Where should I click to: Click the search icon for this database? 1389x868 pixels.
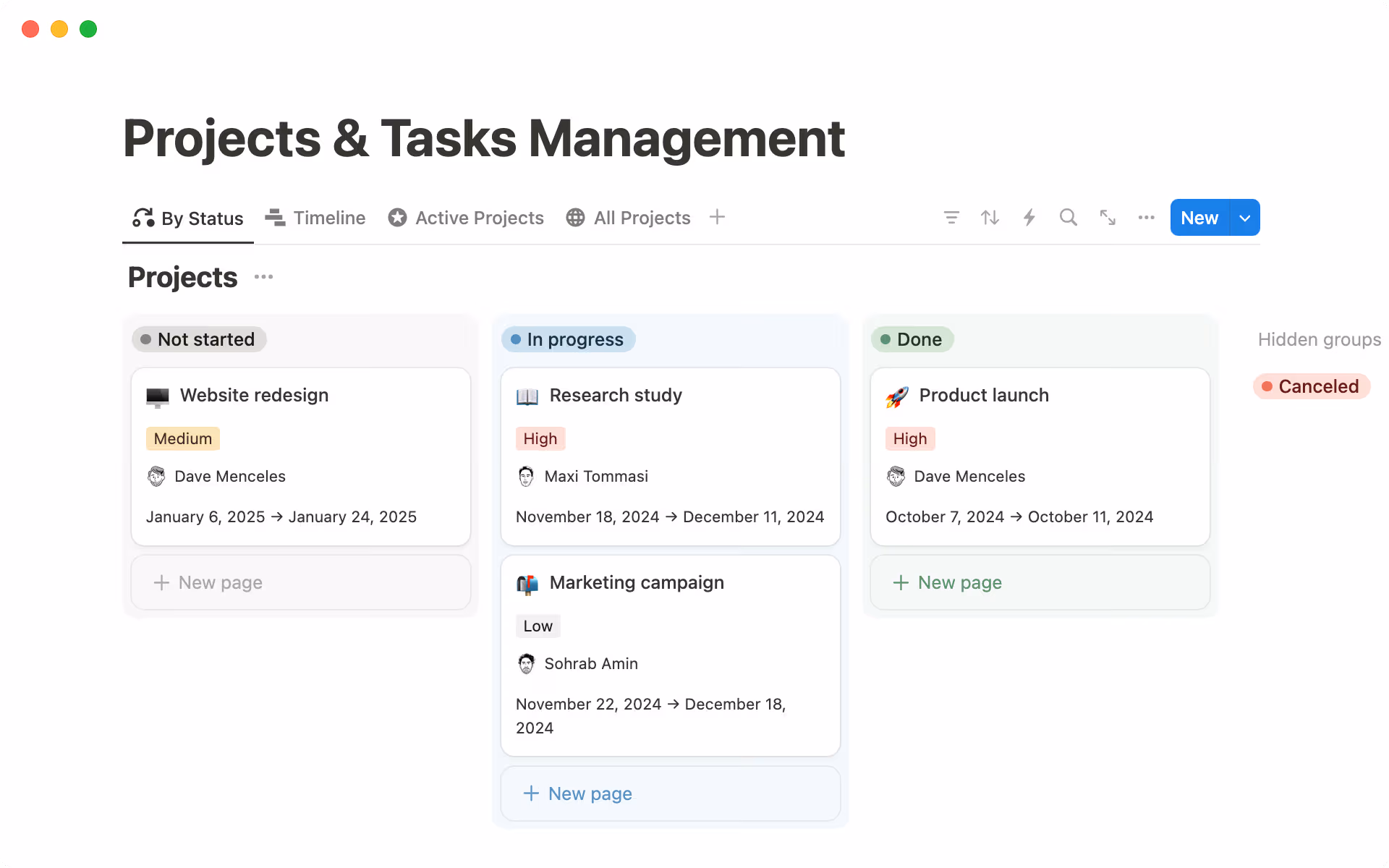(1068, 217)
